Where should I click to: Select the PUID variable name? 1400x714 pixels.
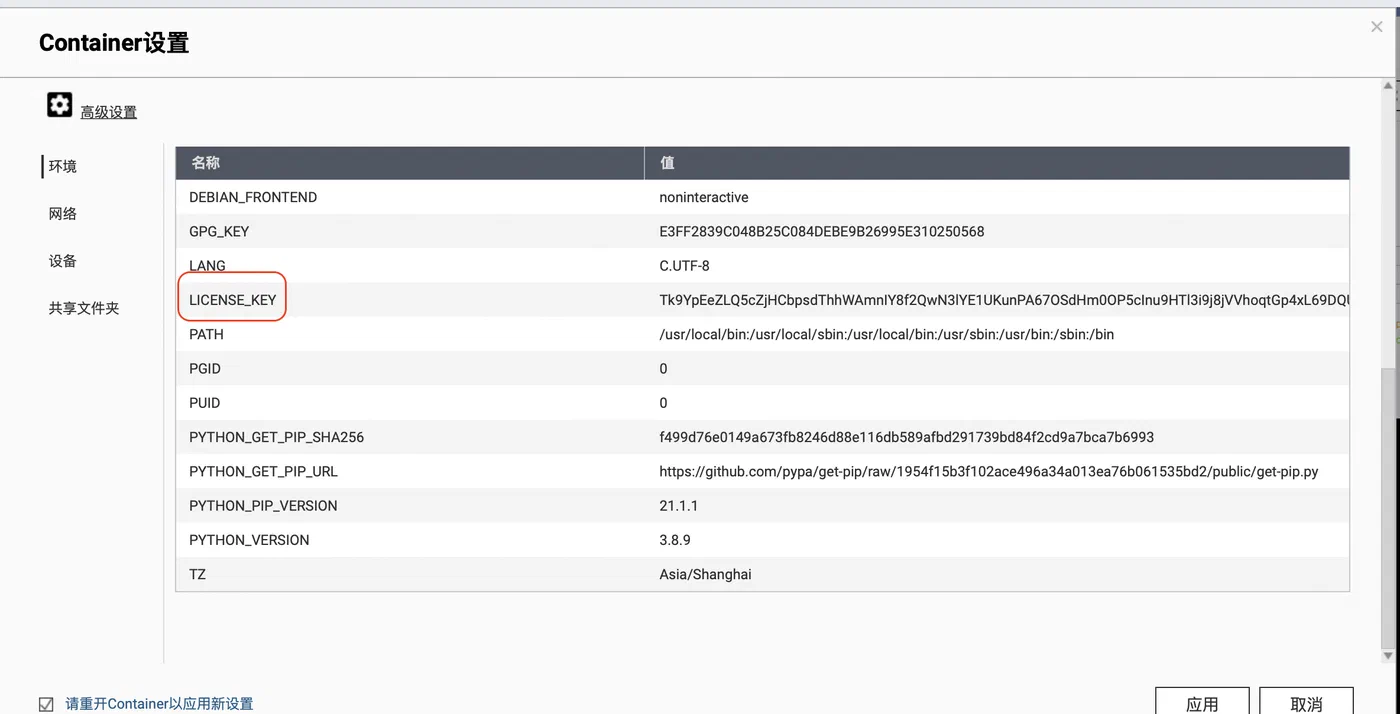[x=205, y=403]
